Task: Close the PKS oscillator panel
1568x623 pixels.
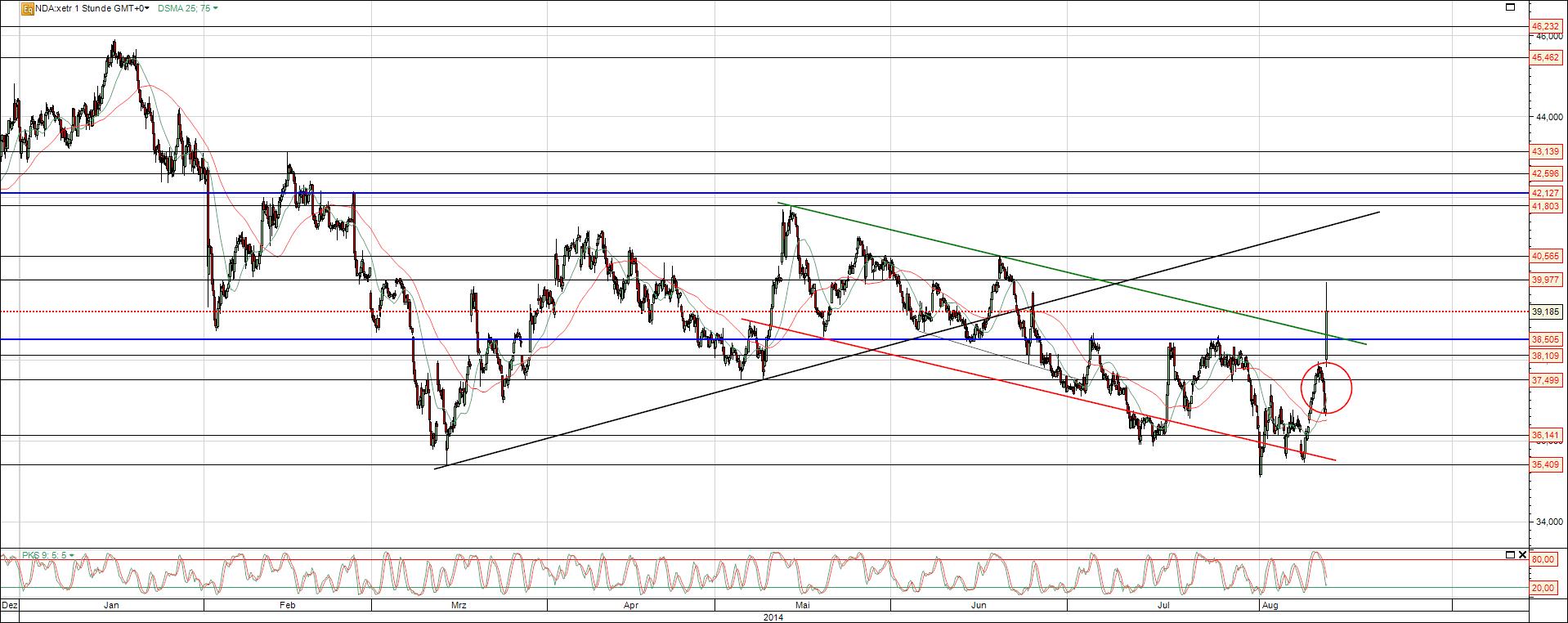Action: coord(1521,554)
